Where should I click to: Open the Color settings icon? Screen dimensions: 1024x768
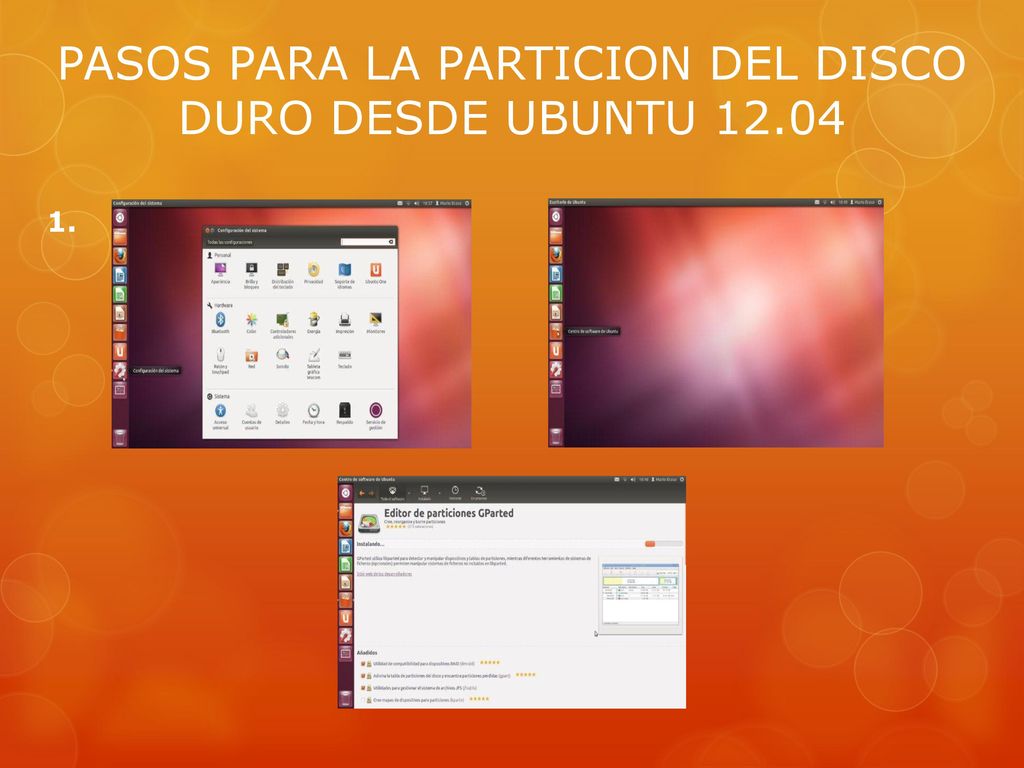click(x=251, y=323)
